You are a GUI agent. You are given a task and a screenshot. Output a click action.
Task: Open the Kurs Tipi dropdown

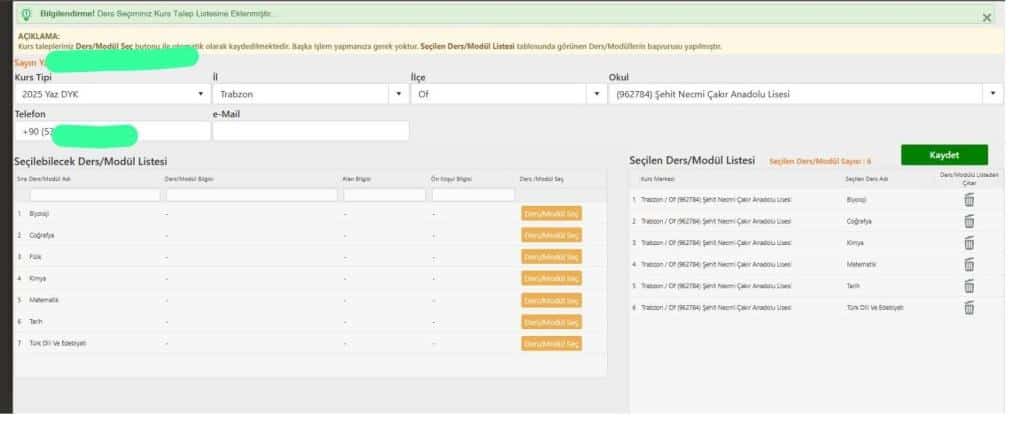click(x=110, y=94)
